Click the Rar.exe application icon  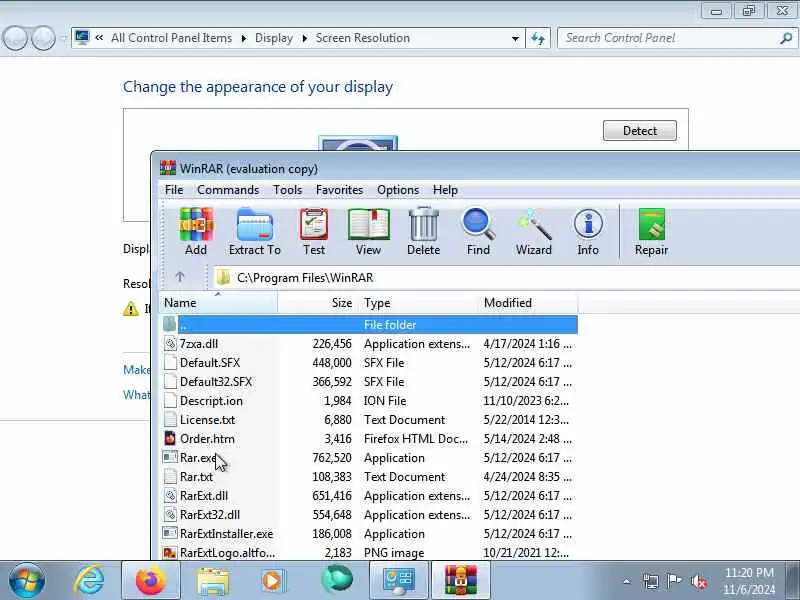pyautogui.click(x=170, y=458)
